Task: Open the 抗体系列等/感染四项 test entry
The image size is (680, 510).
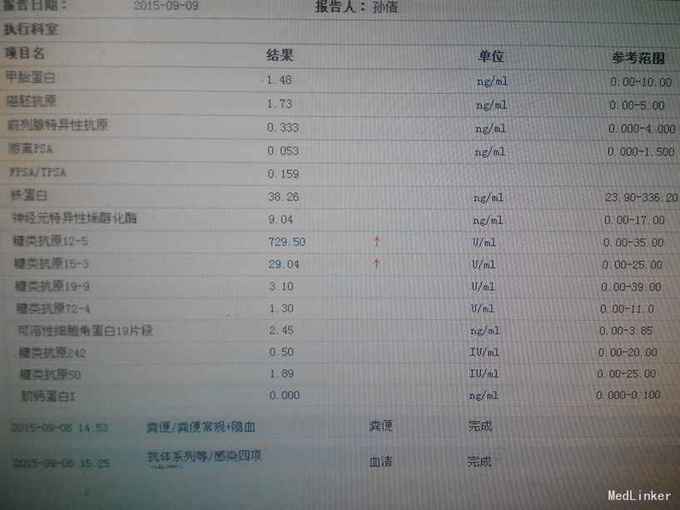Action: [204, 457]
